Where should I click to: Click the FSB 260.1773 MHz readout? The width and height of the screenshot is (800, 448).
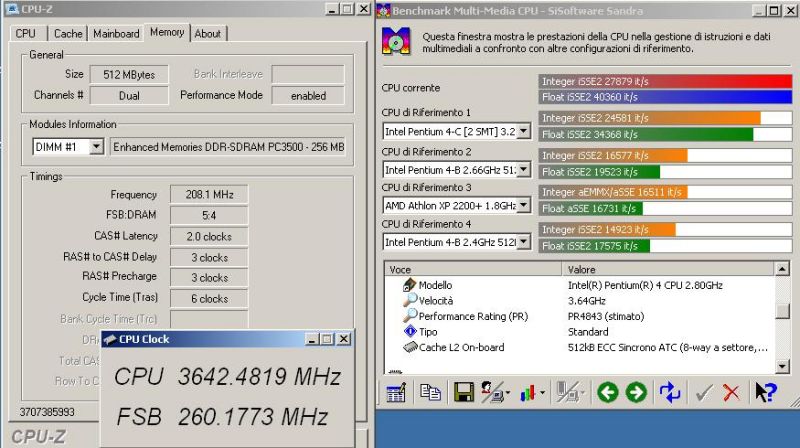point(222,417)
